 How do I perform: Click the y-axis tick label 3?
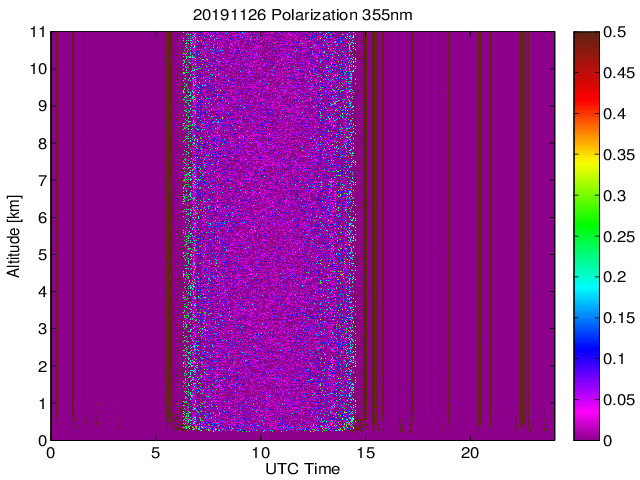[x=42, y=329]
